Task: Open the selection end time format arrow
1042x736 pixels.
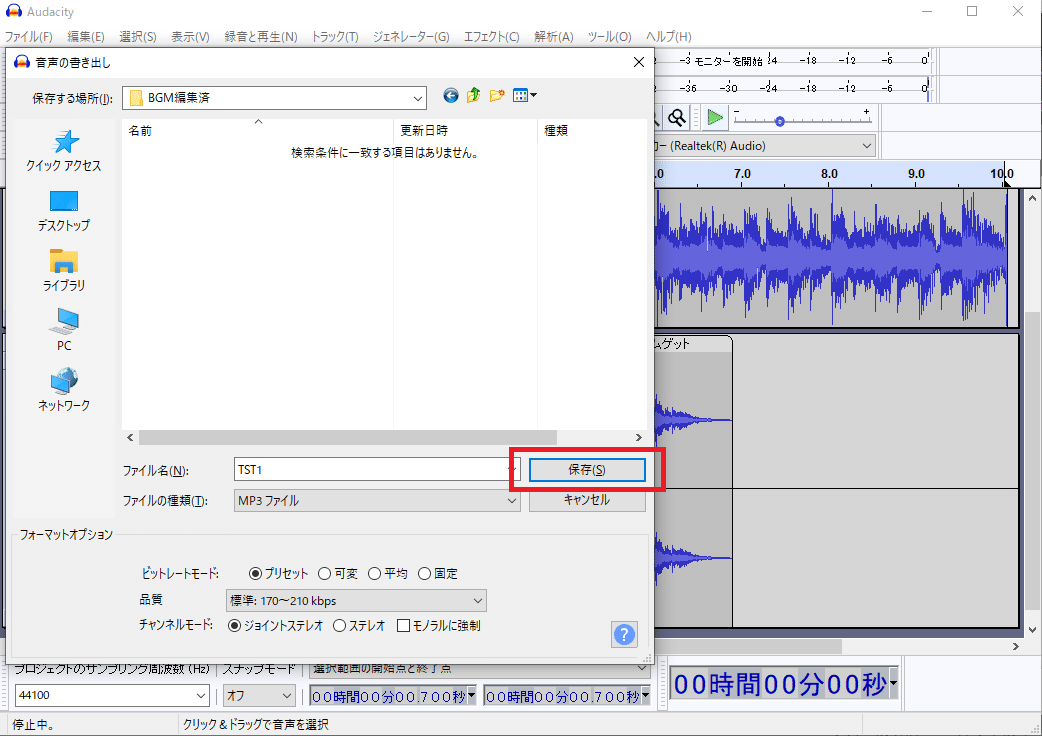Action: coord(645,695)
